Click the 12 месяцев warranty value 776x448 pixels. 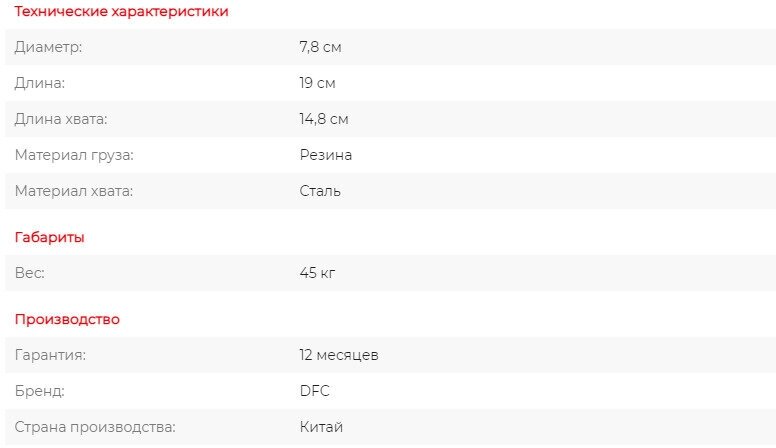point(339,355)
